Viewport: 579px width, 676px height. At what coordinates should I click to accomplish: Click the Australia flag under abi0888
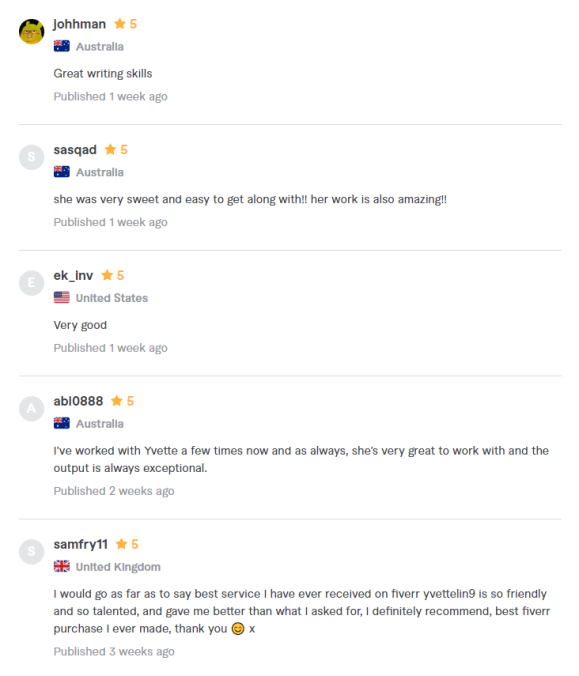pos(62,423)
